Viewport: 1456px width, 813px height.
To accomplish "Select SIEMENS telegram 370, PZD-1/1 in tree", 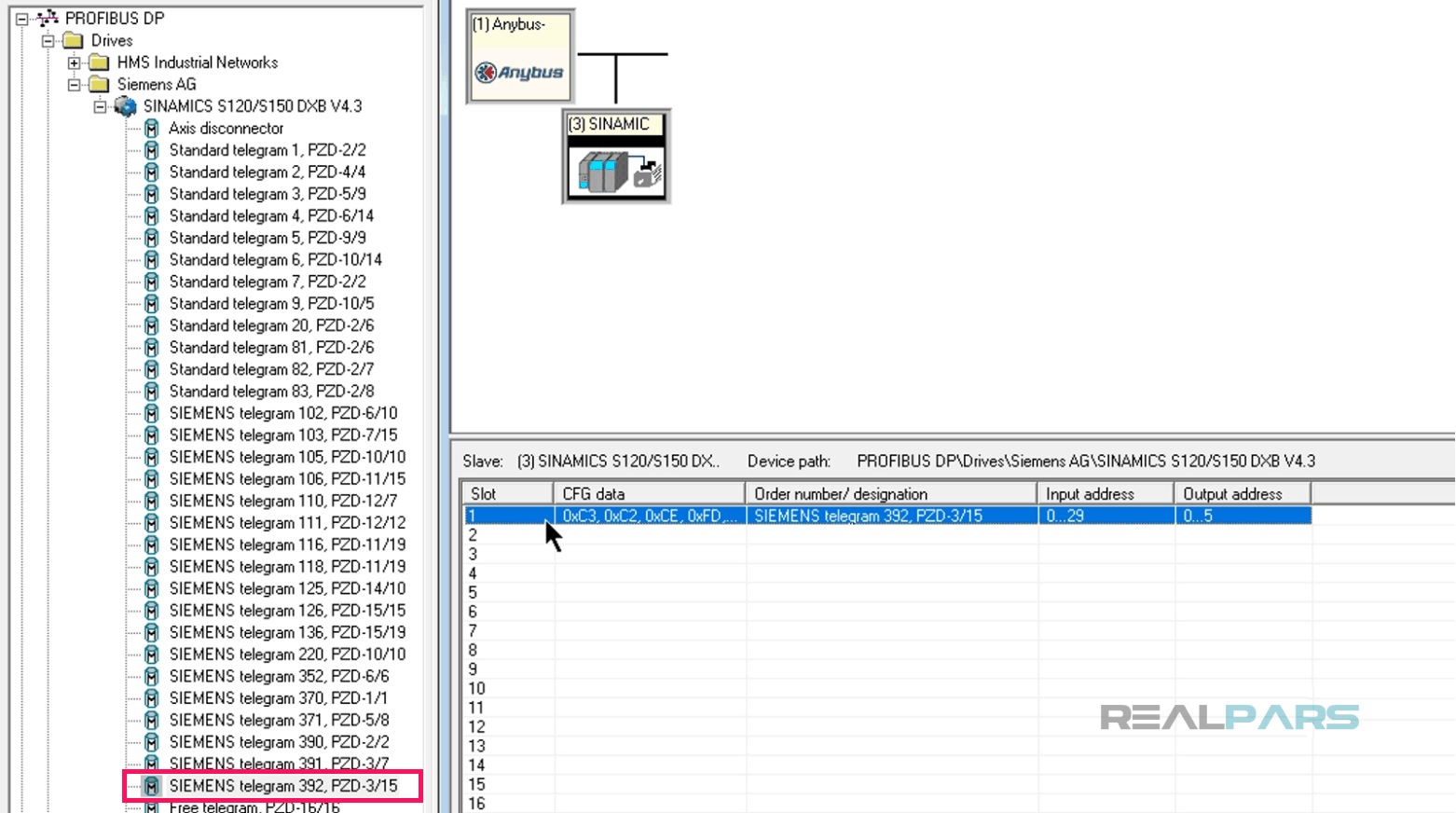I will point(278,698).
